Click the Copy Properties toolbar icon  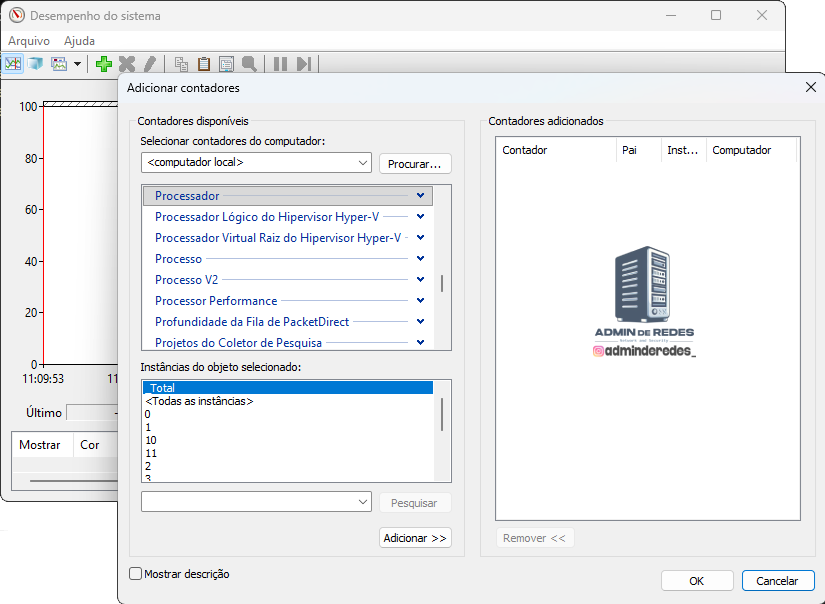tap(181, 64)
